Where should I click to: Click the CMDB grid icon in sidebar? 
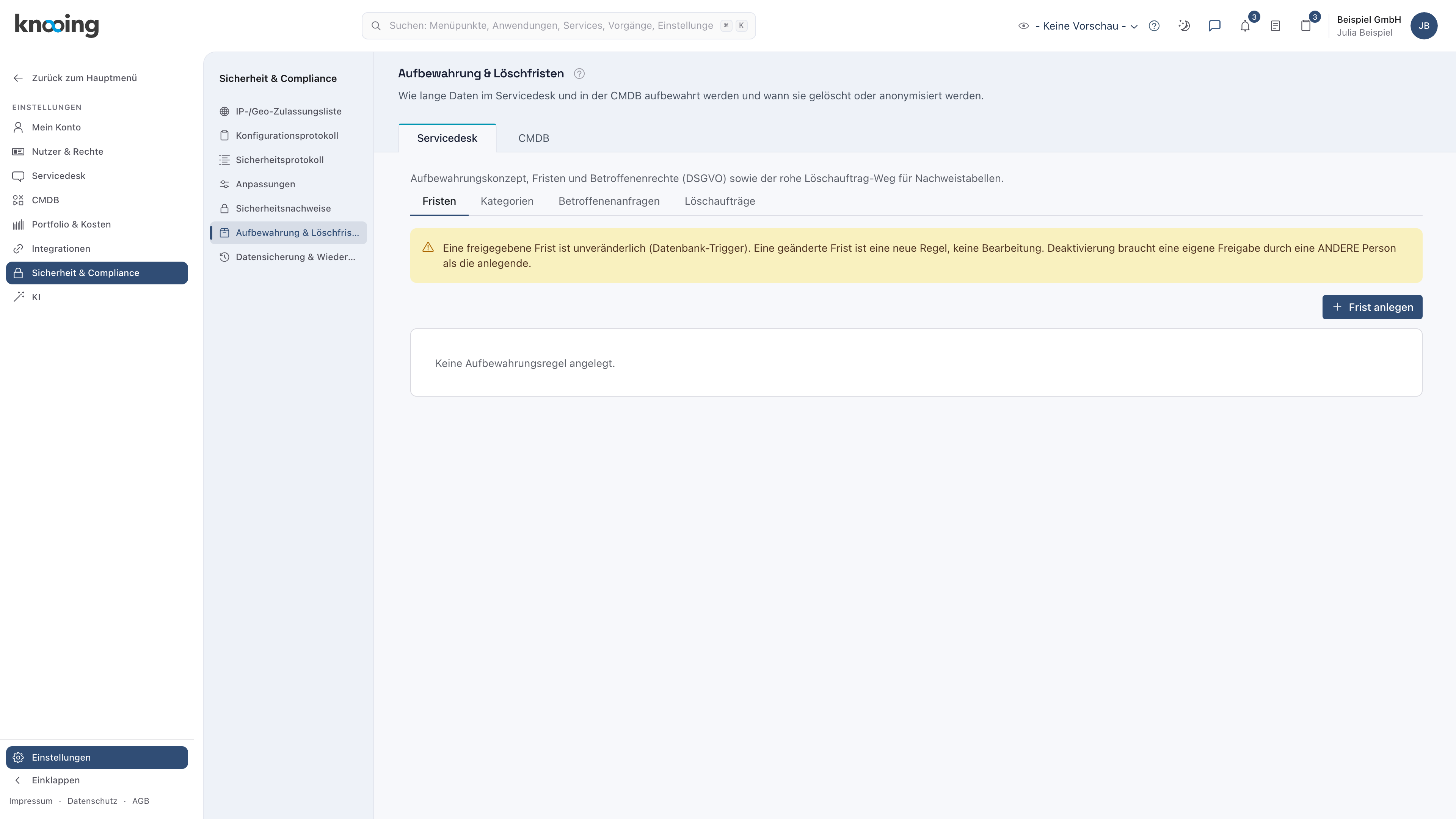[x=19, y=200]
